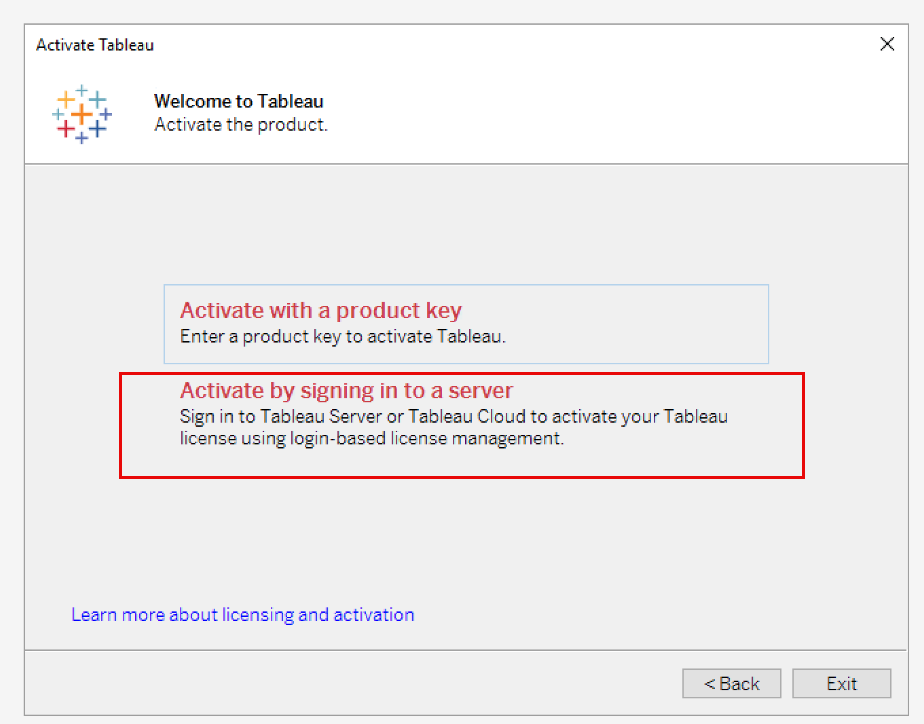Click the Activate Tableau window title
The image size is (924, 724).
click(95, 45)
